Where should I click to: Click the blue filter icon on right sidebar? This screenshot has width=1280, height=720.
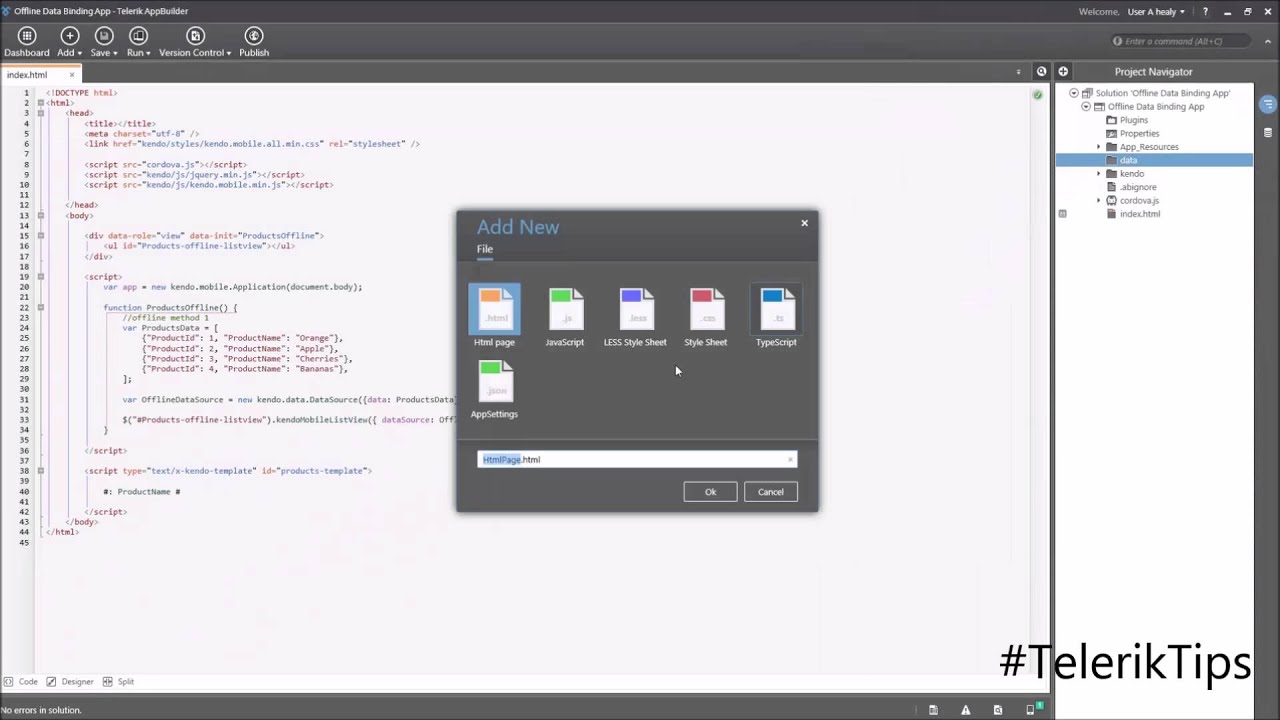coord(1268,104)
